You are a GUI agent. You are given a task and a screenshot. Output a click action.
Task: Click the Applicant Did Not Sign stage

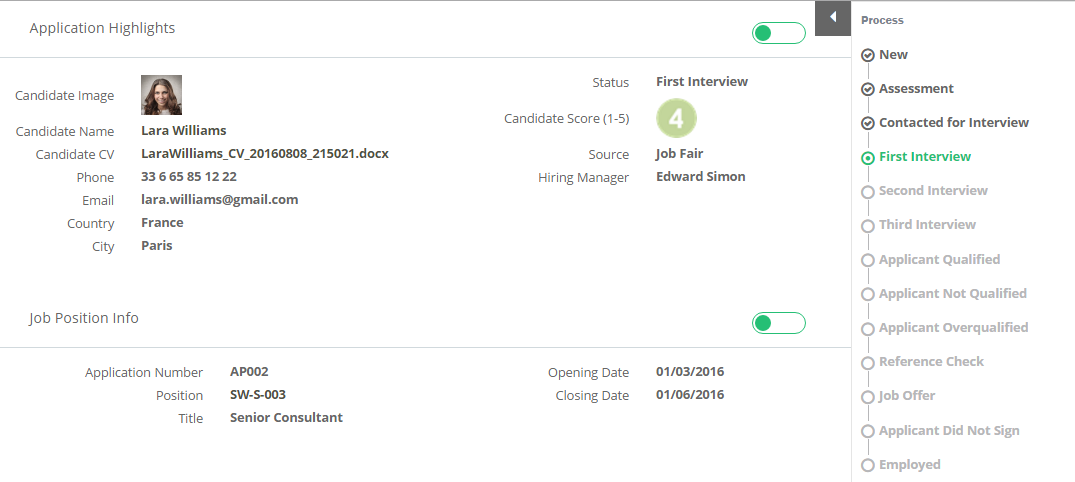click(949, 431)
